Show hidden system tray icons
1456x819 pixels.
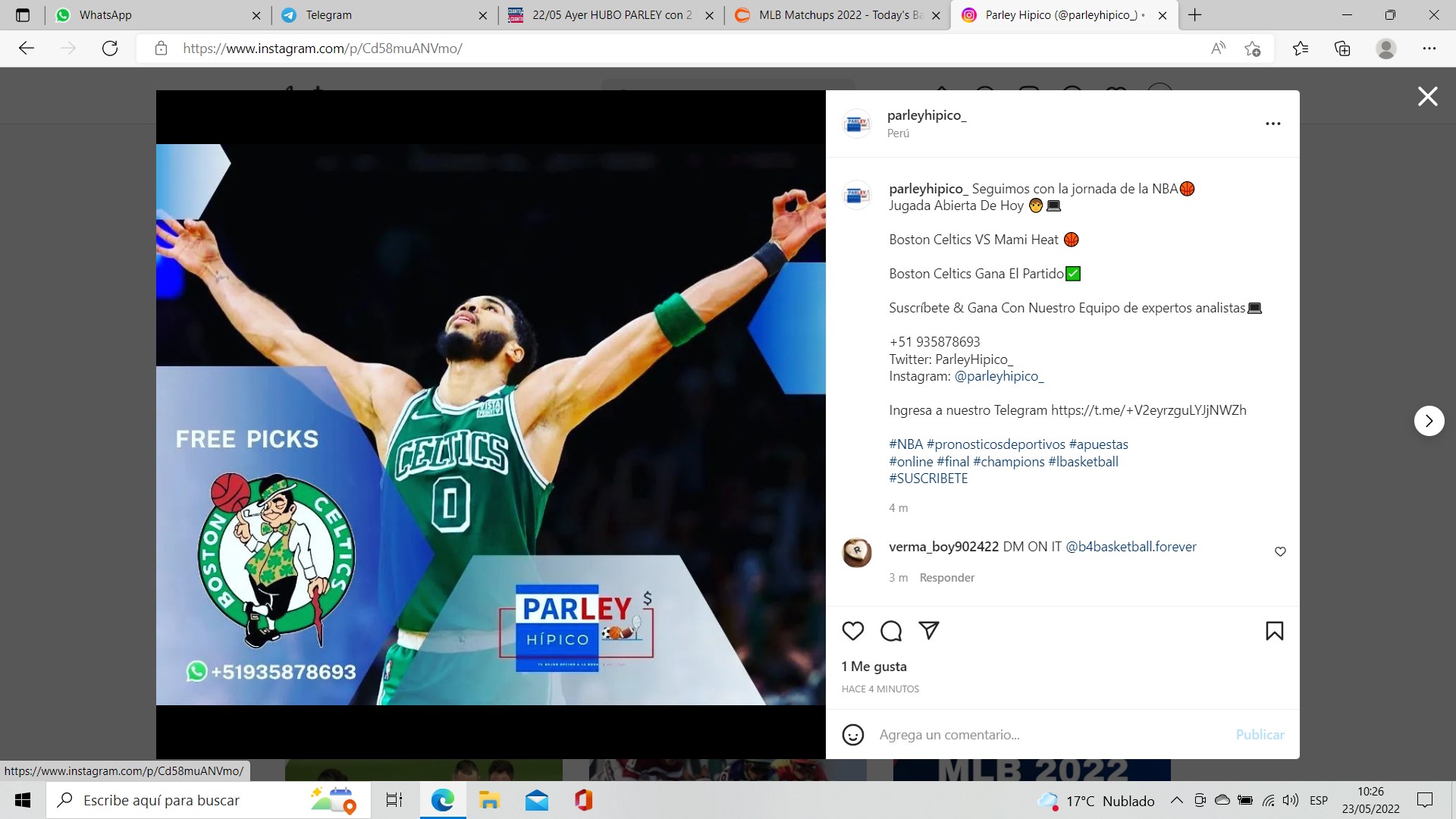tap(1176, 800)
